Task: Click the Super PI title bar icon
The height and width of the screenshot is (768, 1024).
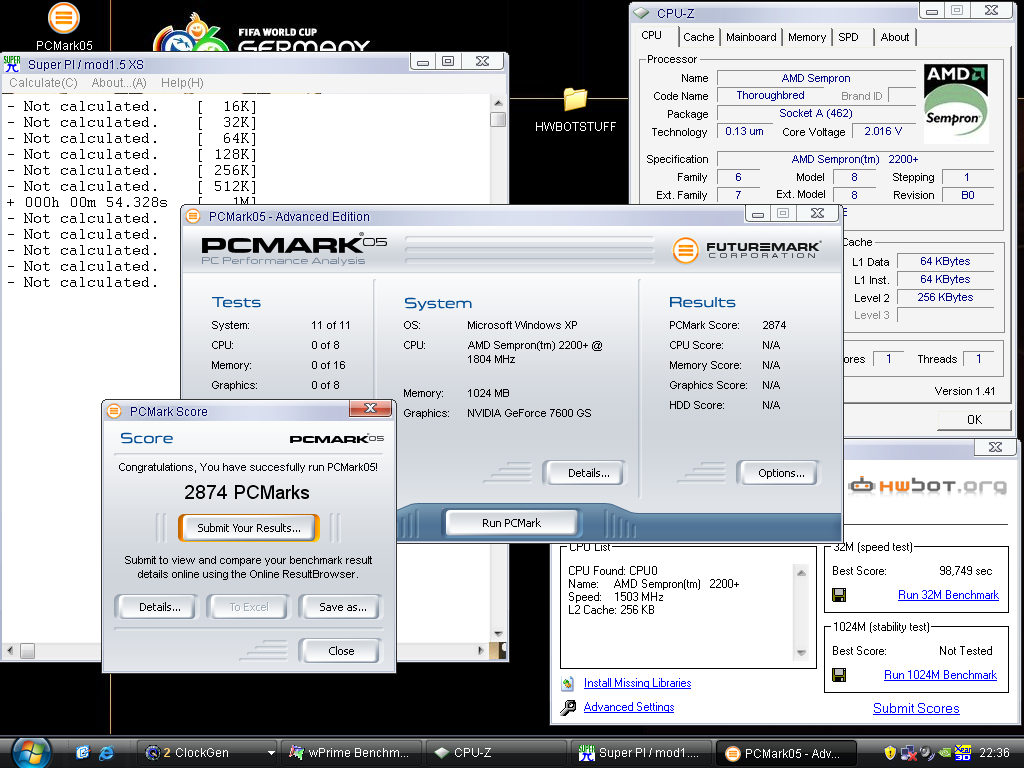Action: (x=12, y=64)
